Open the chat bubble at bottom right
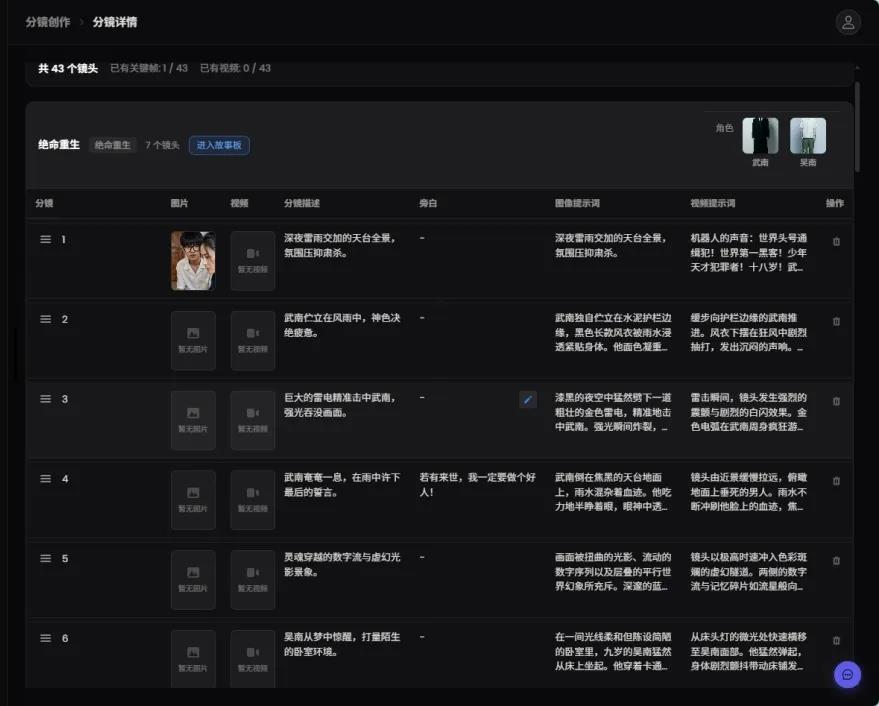This screenshot has height=706, width=879. coord(846,675)
